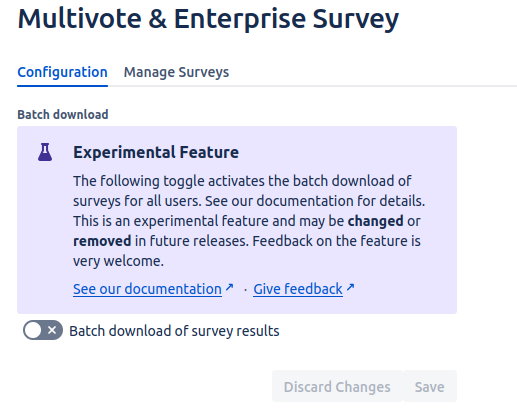
Task: Open the 'See our documentation' link
Action: pos(147,289)
